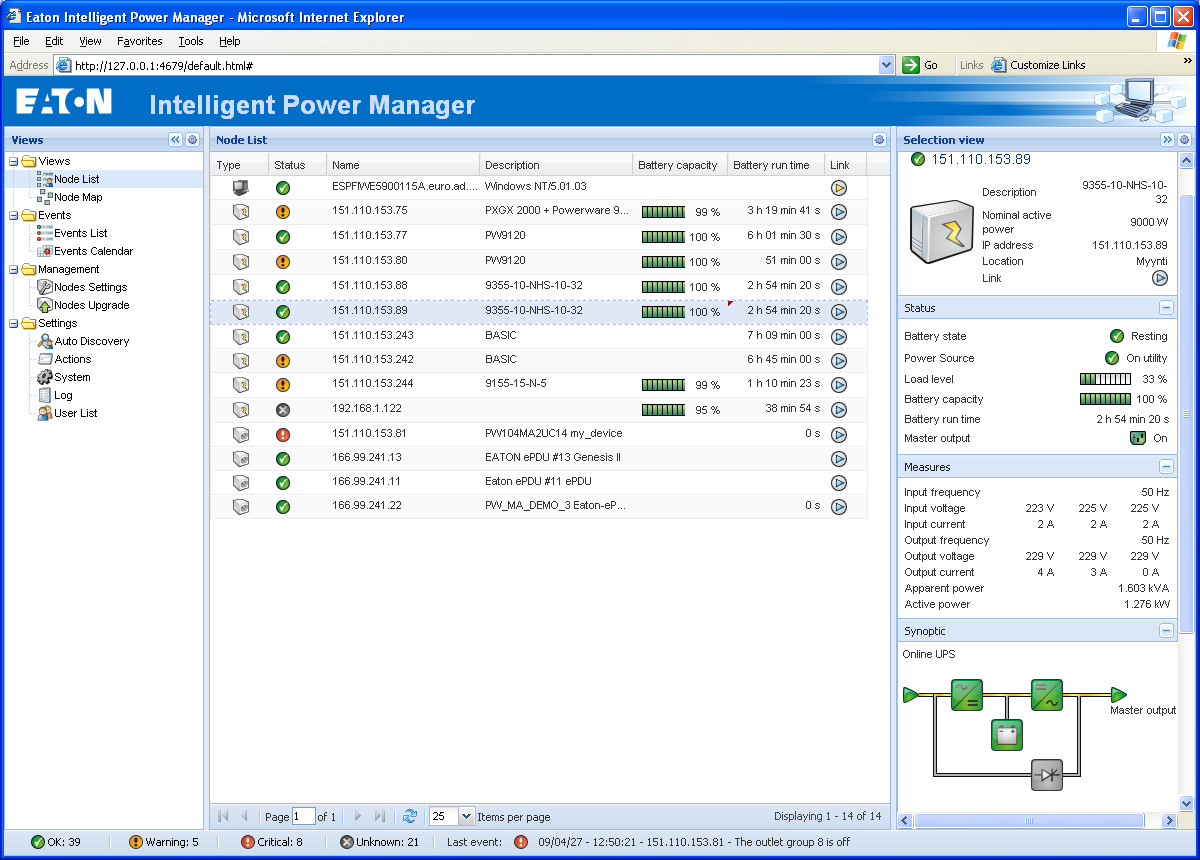Viewport: 1200px width, 860px height.
Task: Open link for node 151.110.153.77
Action: (x=839, y=237)
